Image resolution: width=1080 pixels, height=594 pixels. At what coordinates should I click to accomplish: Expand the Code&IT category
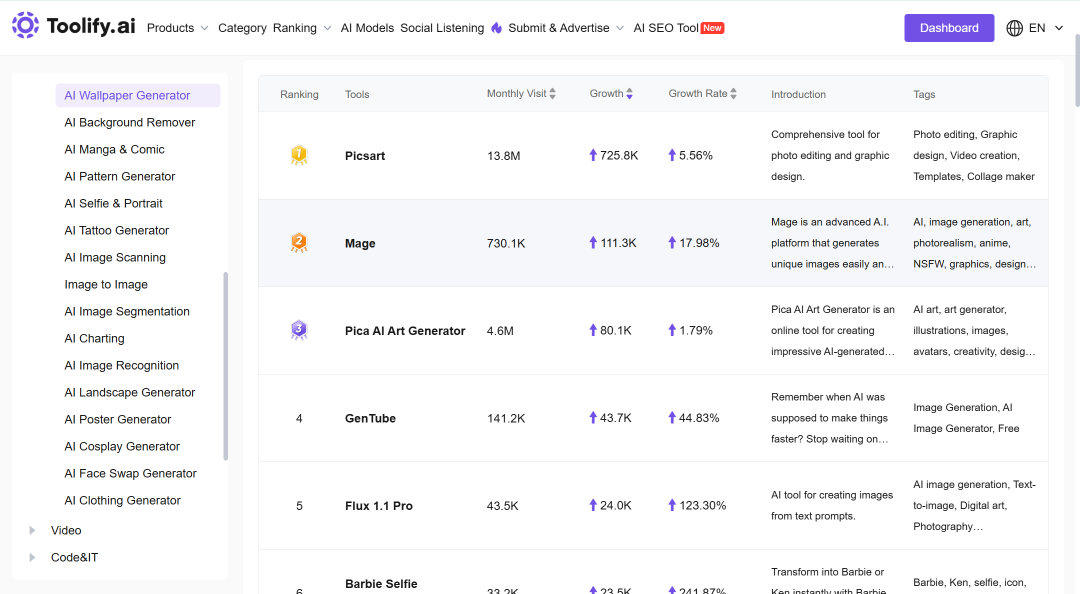click(32, 557)
